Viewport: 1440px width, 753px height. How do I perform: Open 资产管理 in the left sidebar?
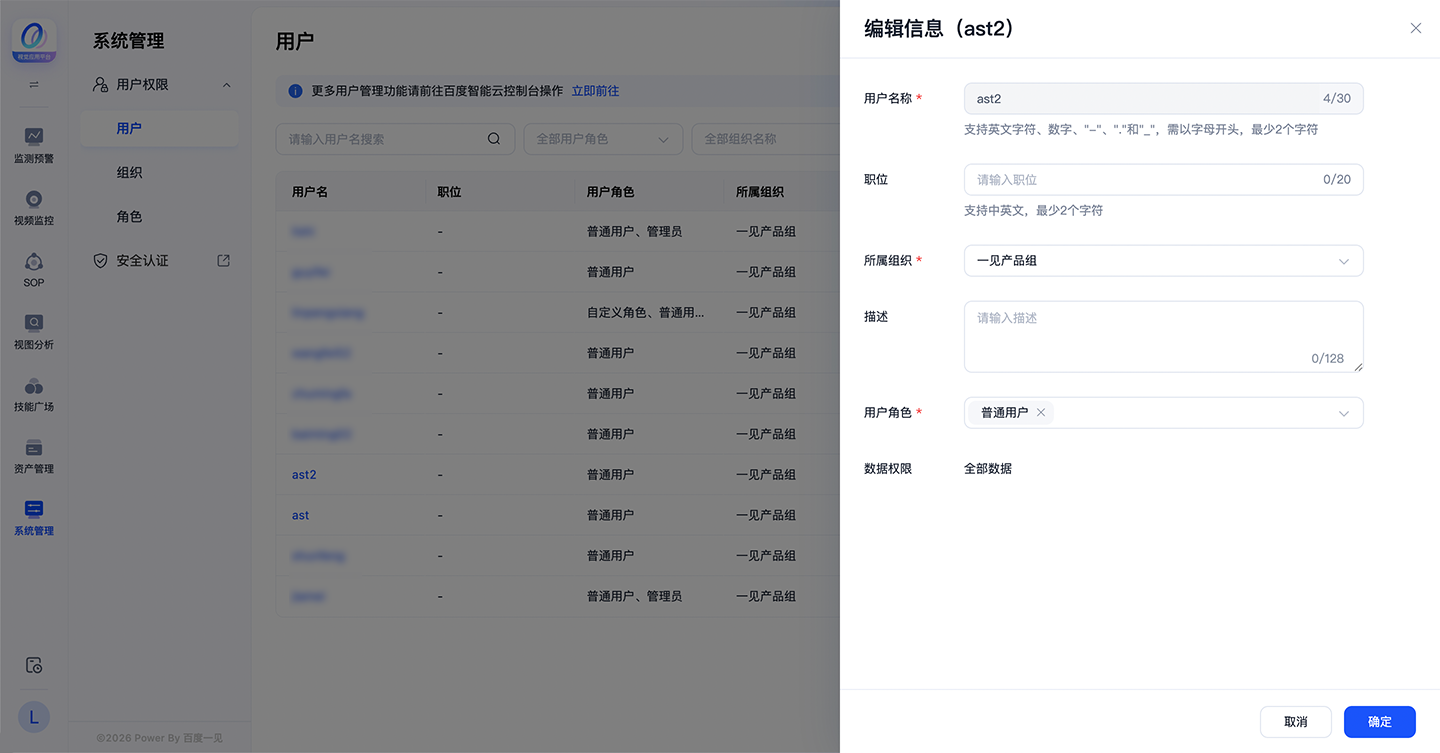[x=34, y=455]
